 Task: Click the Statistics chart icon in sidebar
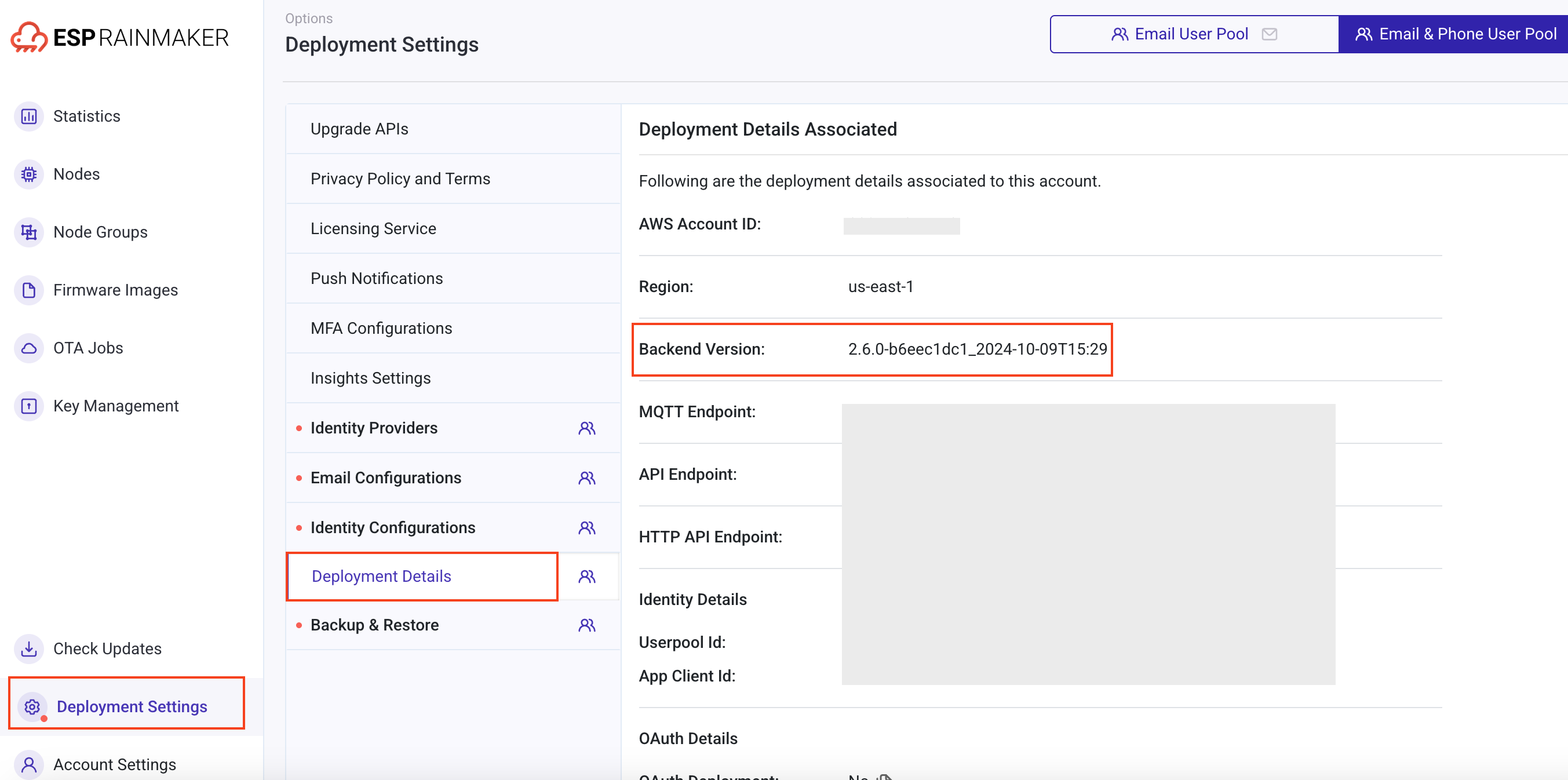(x=28, y=116)
